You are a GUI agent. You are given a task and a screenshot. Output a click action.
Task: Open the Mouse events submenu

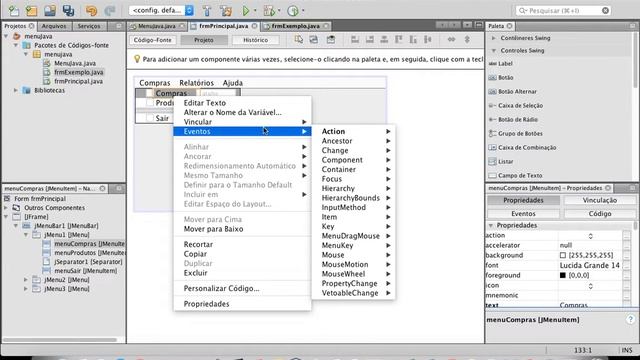353,255
